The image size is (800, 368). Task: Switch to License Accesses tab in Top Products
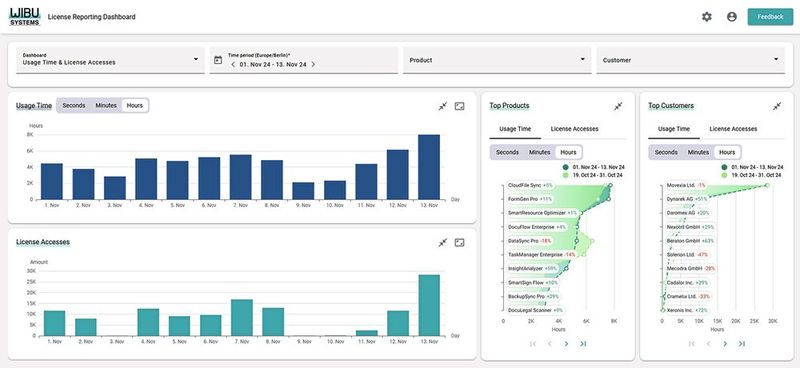[x=574, y=129]
